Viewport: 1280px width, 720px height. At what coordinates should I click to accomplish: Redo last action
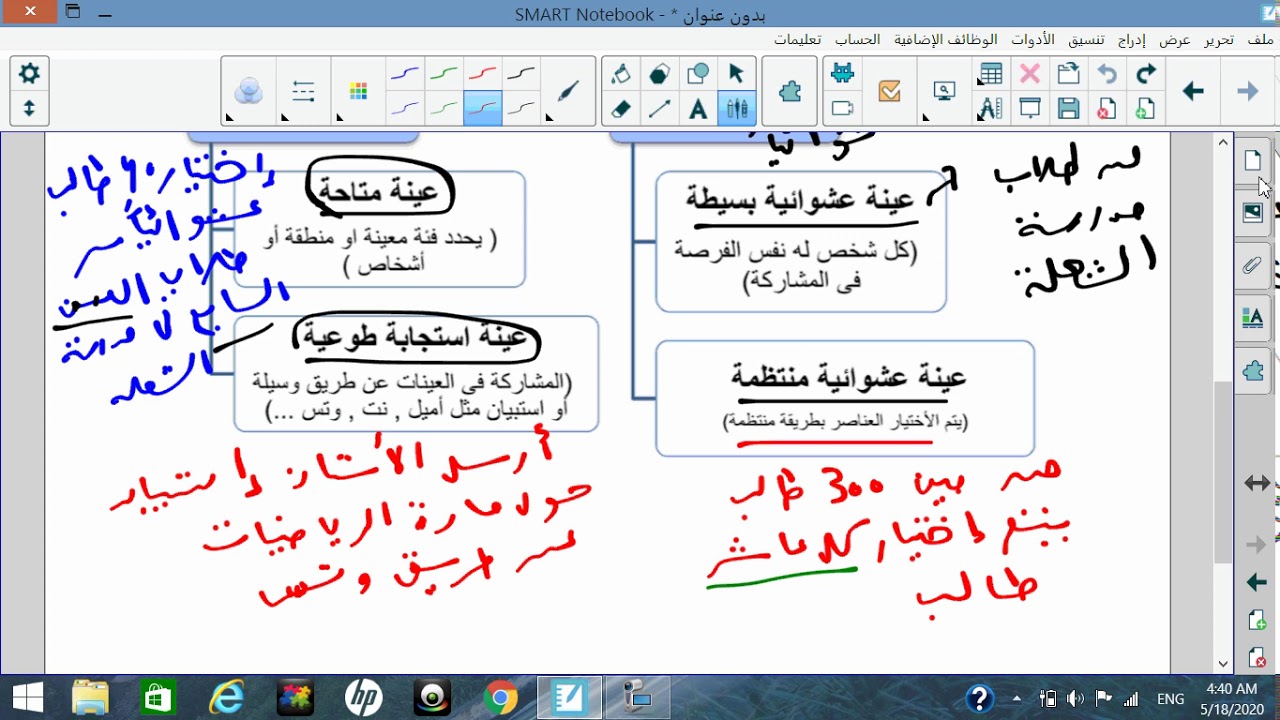1146,74
